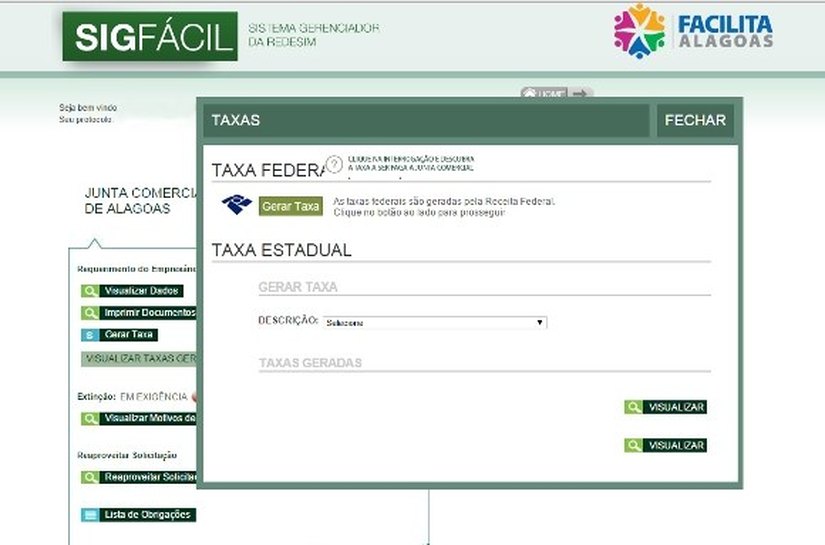Click the magnifier icon beside Visualizar Dados
The image size is (825, 545).
coord(90,291)
